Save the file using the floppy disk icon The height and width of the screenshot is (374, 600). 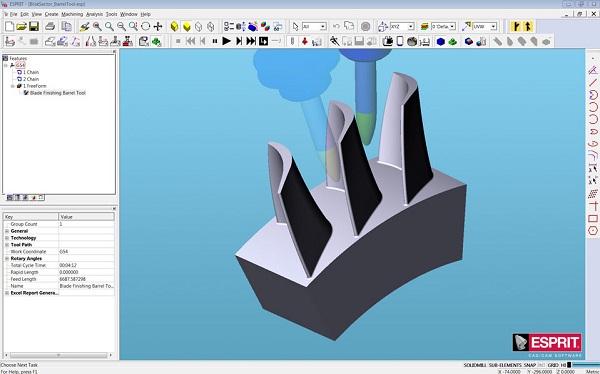(x=34, y=26)
